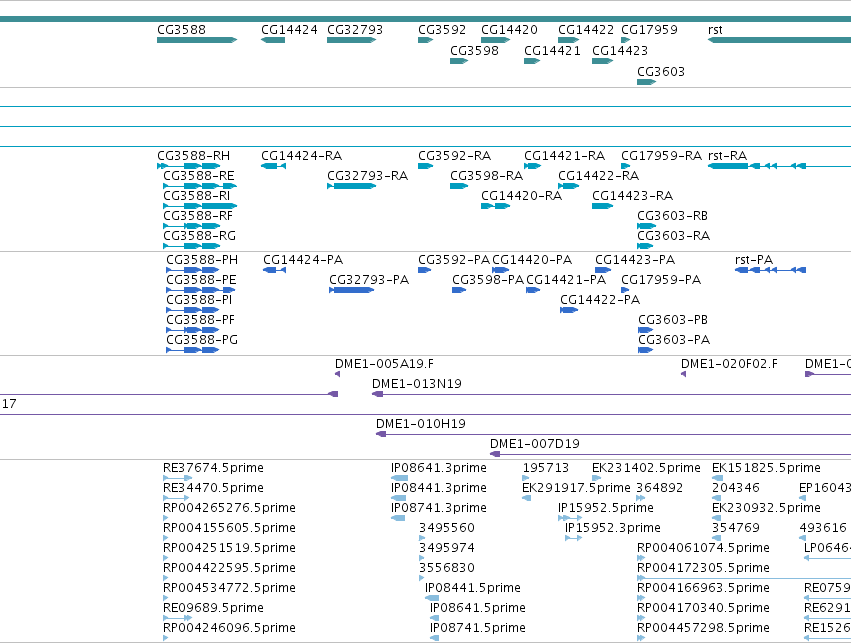Viewport: 851px width, 643px height.
Task: Select transcript CG3603-RA
Action: click(645, 246)
